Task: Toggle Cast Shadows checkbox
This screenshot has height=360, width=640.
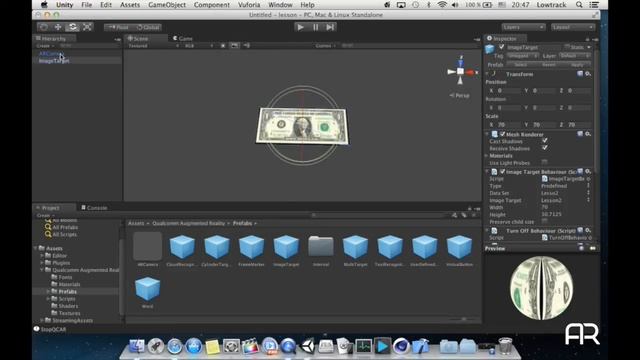Action: click(544, 141)
